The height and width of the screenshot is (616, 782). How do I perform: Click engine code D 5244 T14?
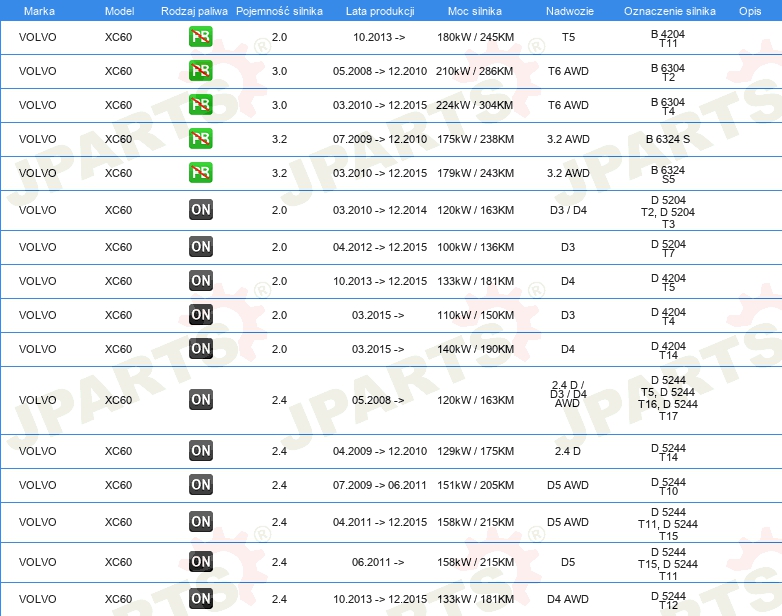(668, 452)
